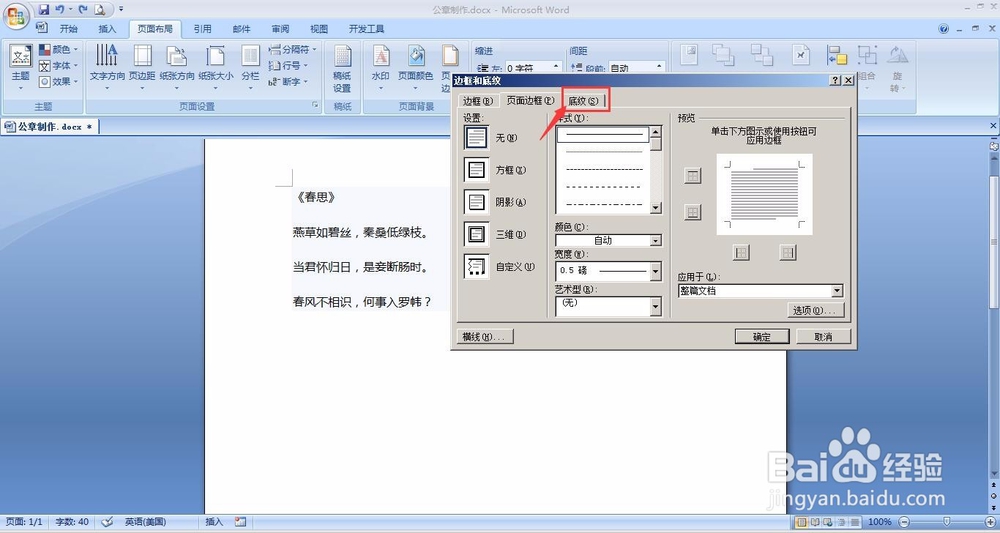Switch to the 开发工具 ribbon tab
Viewport: 1000px width, 533px height.
click(367, 29)
